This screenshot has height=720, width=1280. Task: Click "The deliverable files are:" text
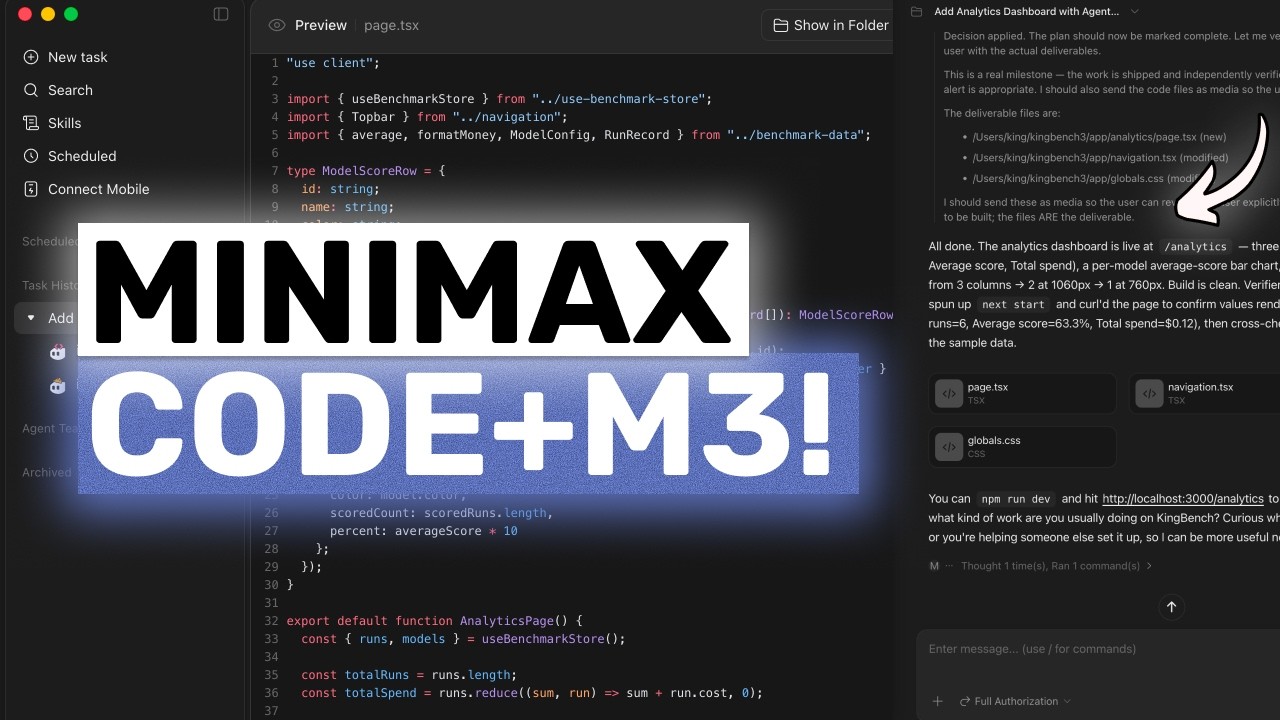(1001, 114)
